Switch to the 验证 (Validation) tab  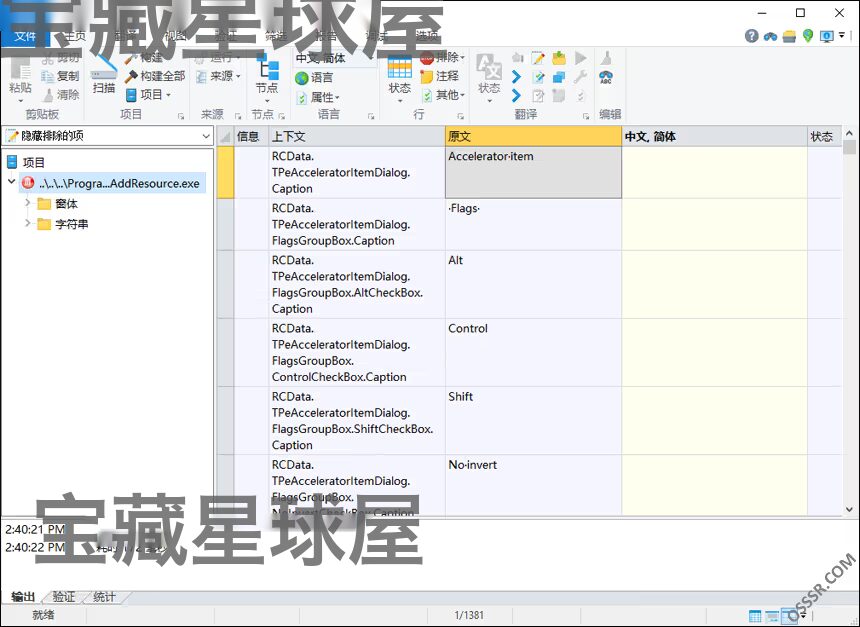pyautogui.click(x=64, y=597)
